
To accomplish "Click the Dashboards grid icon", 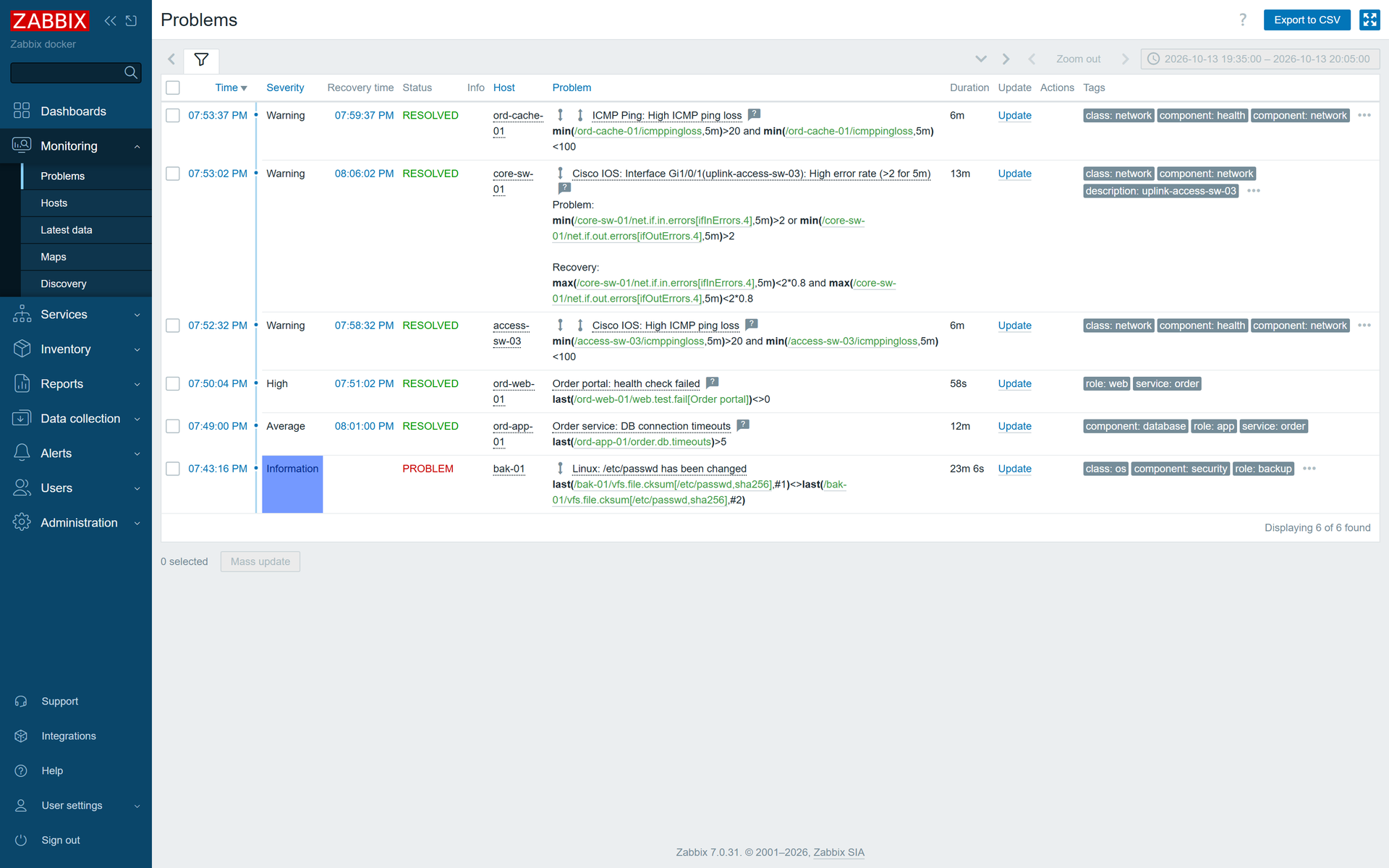I will (x=22, y=111).
